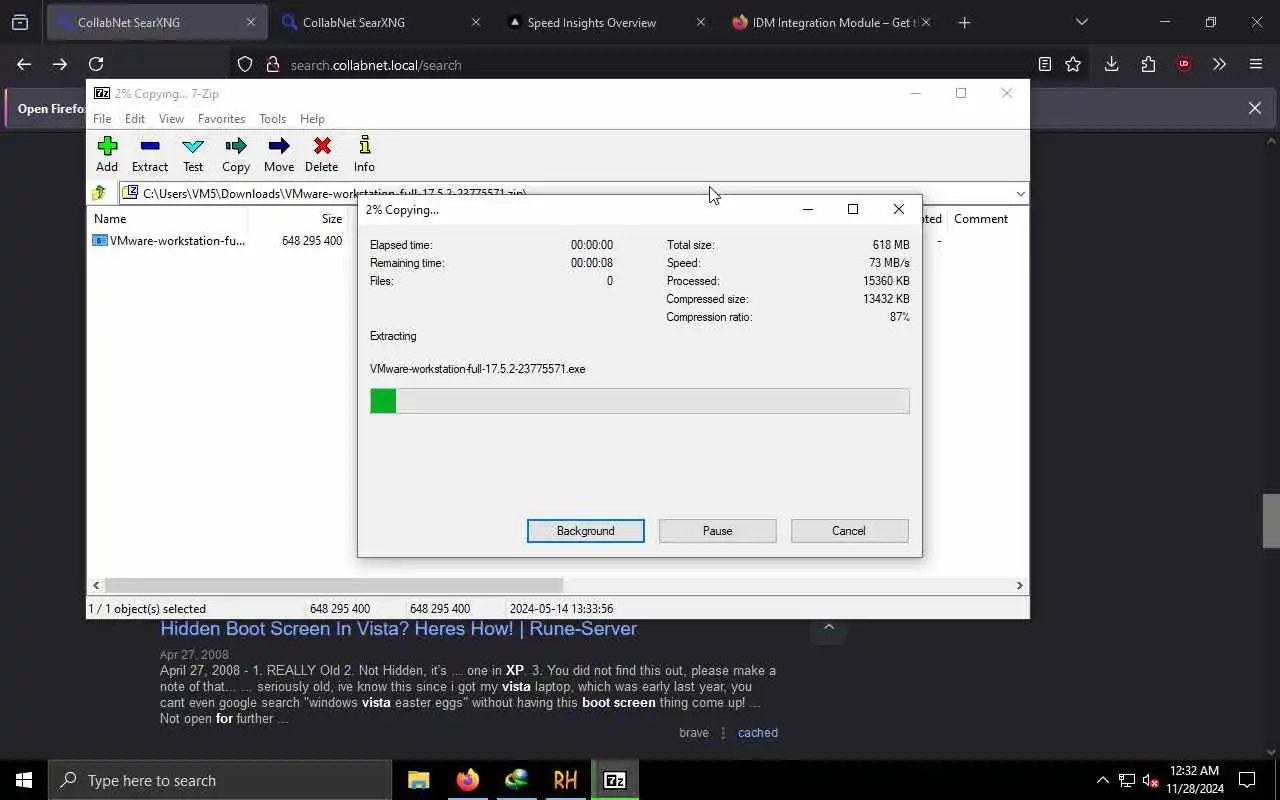Open a new Firefox tab
Screen dimensions: 1280x800
coord(964,22)
